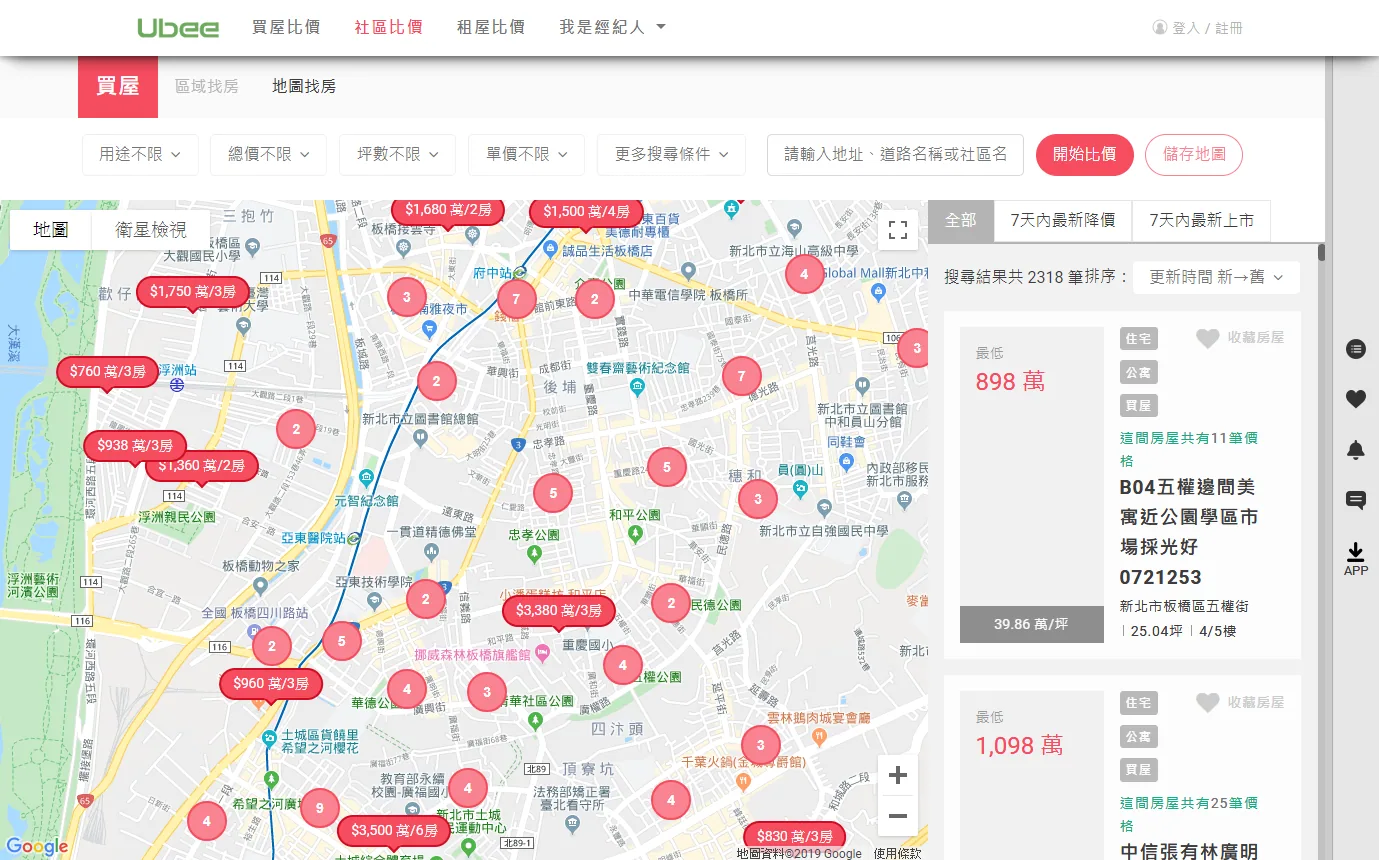
Task: Go to 租屋比價 menu
Action: click(x=491, y=28)
